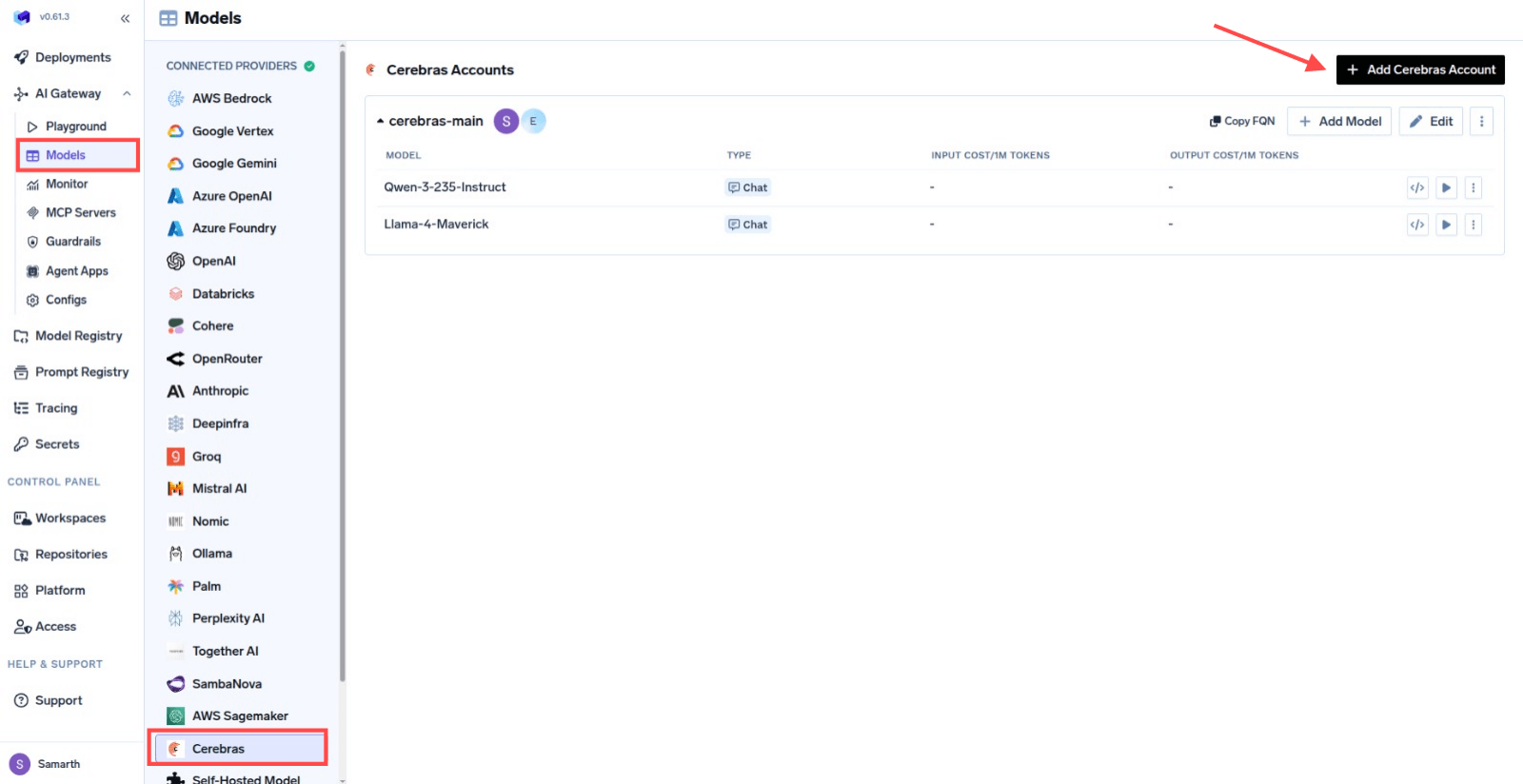Screen dimensions: 1523x784
Task: Select Palm provider
Action: pos(194,586)
